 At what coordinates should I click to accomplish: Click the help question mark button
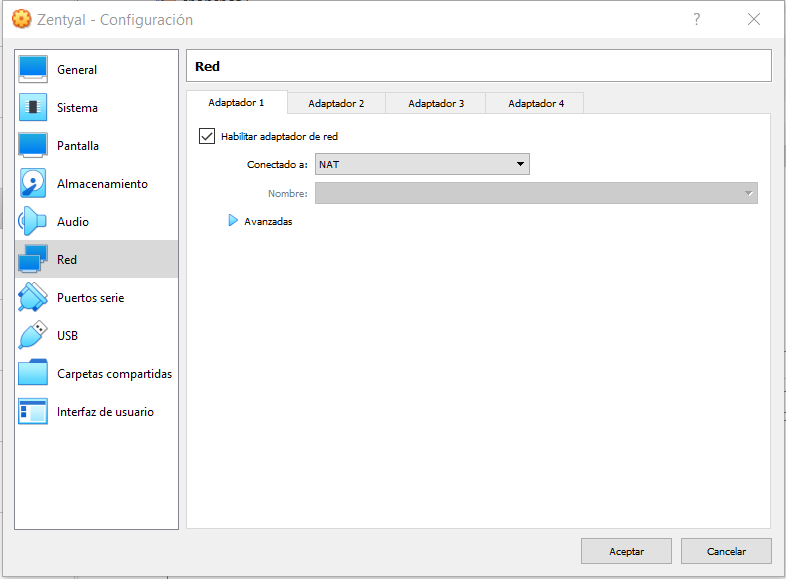tap(697, 20)
